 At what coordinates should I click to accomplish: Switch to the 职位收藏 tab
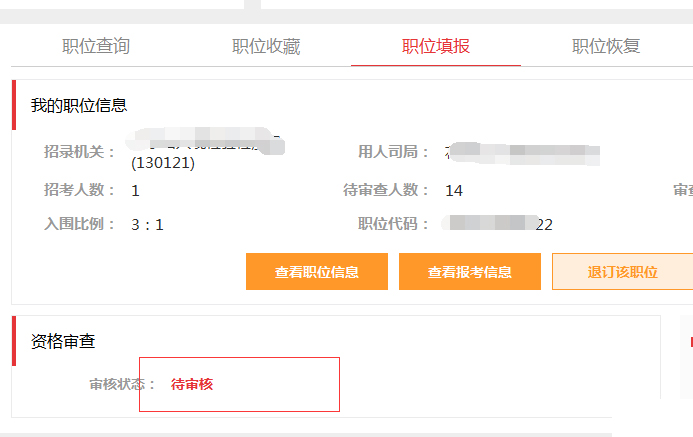266,46
